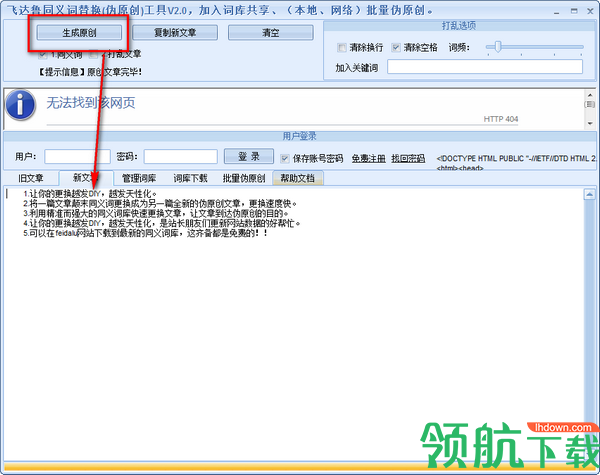The width and height of the screenshot is (600, 475).
Task: Click article line 3 starting 利用精准
Action: [x=155, y=214]
